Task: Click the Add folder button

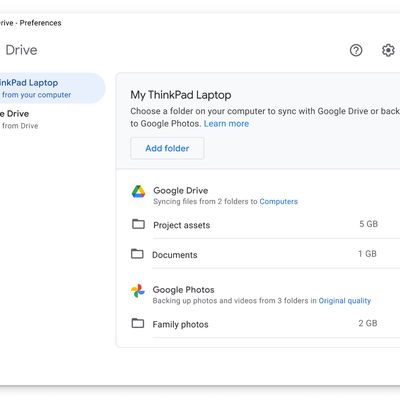Action: coord(167,148)
